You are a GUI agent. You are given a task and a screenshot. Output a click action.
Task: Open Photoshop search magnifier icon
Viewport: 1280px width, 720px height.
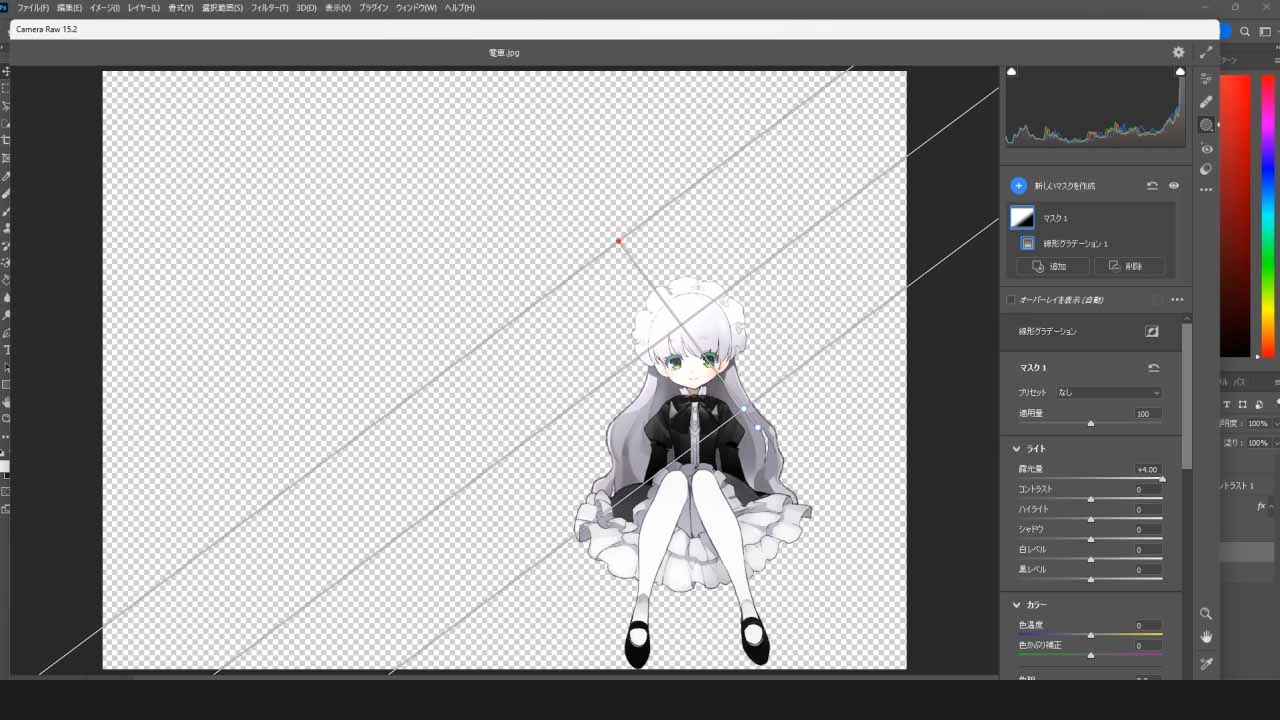[1245, 32]
